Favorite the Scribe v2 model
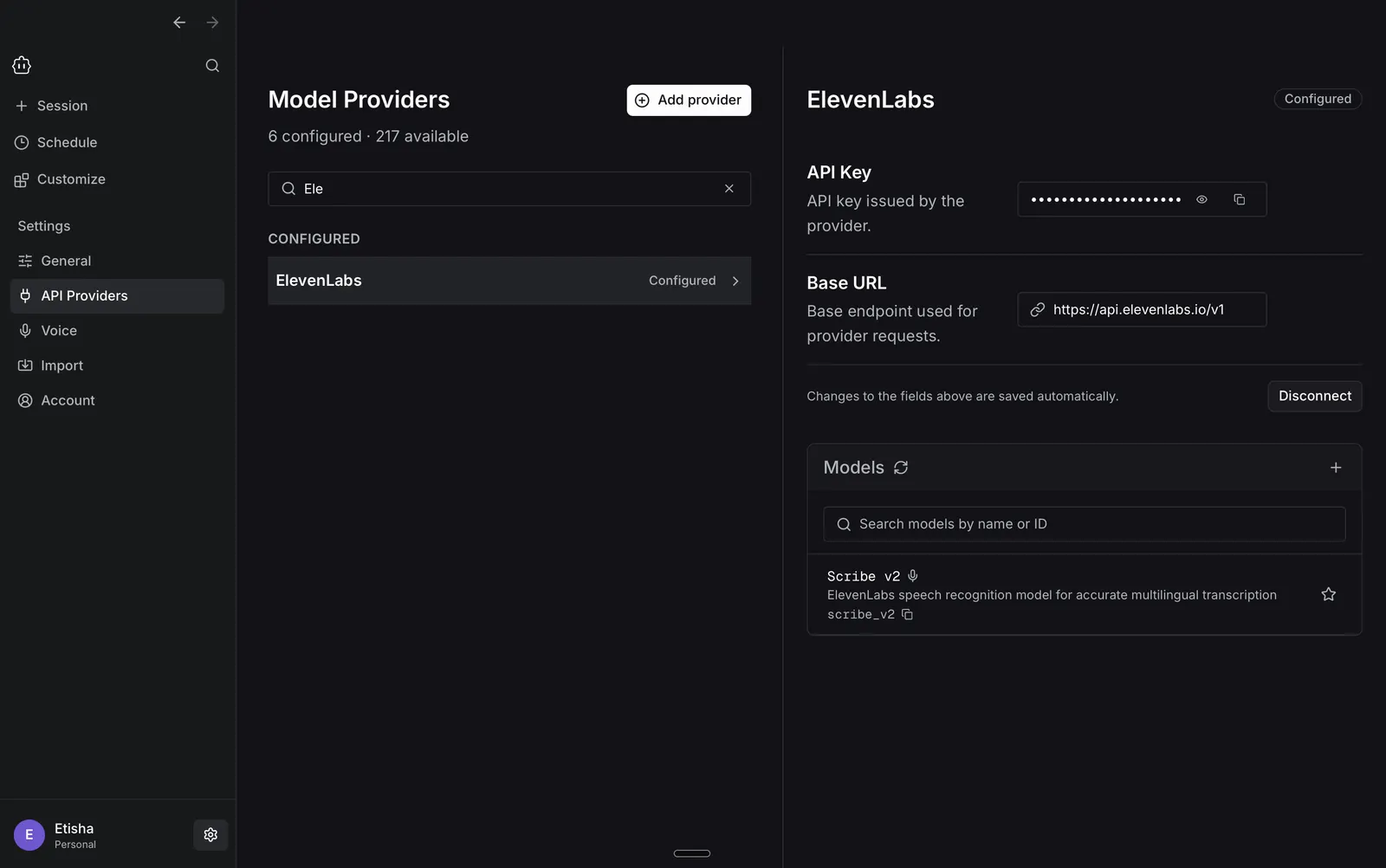 coord(1329,594)
